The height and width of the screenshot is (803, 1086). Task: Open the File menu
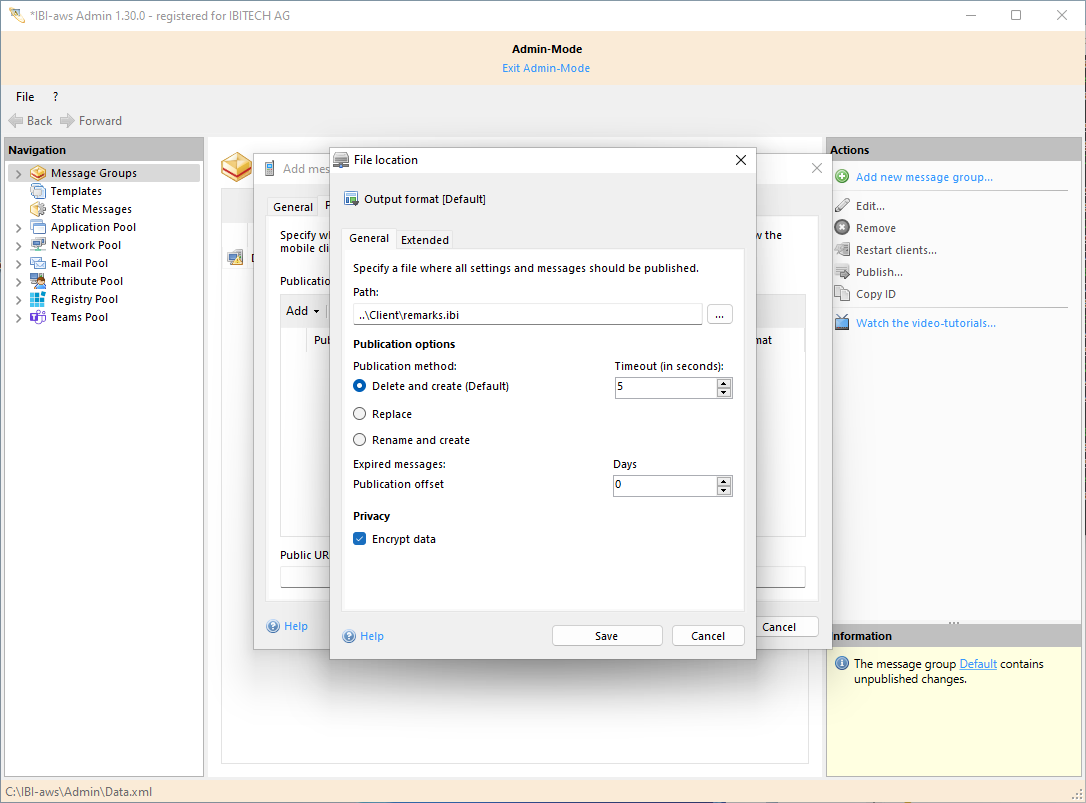[25, 96]
